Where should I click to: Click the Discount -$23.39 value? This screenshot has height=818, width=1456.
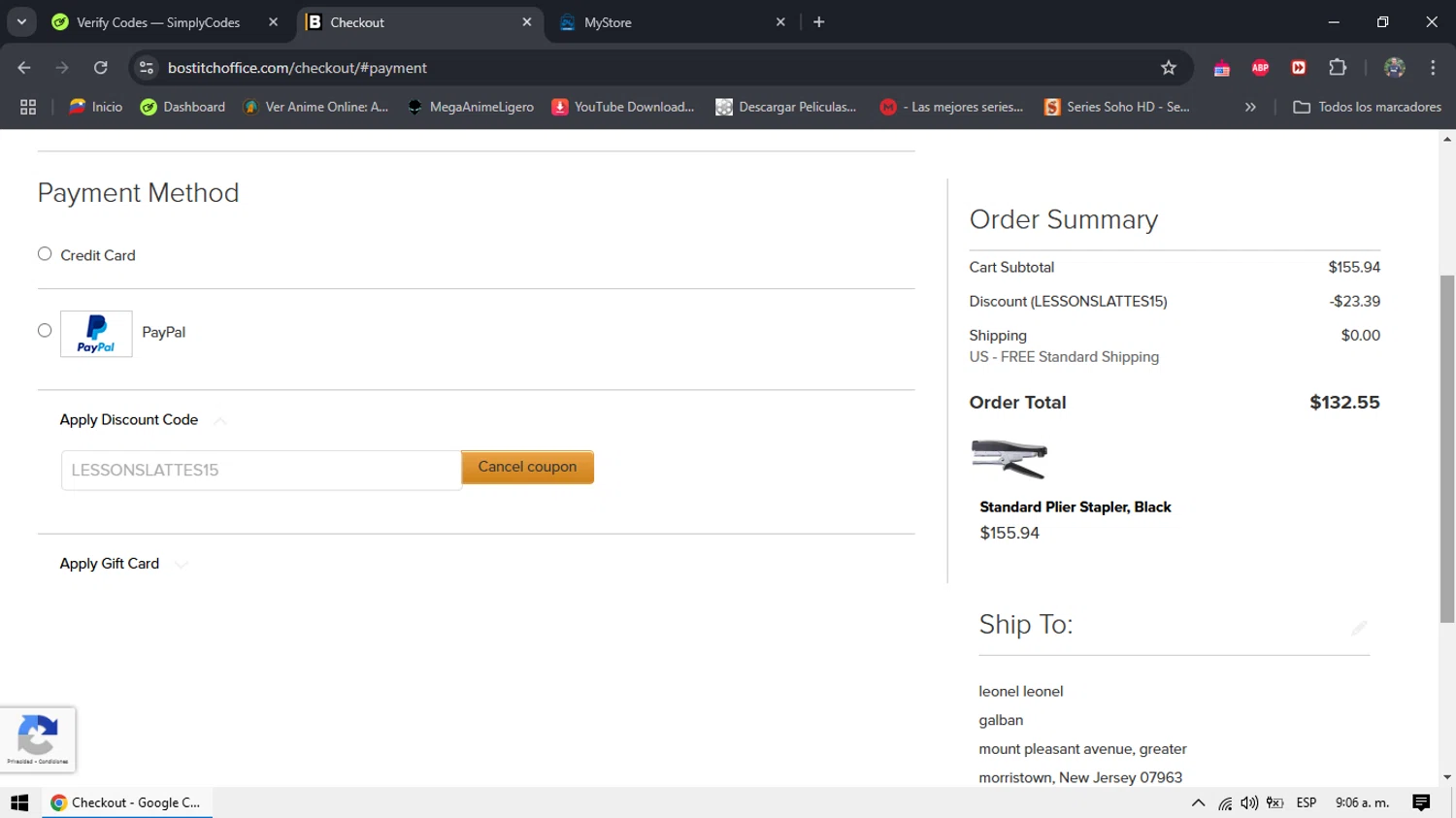point(1355,302)
